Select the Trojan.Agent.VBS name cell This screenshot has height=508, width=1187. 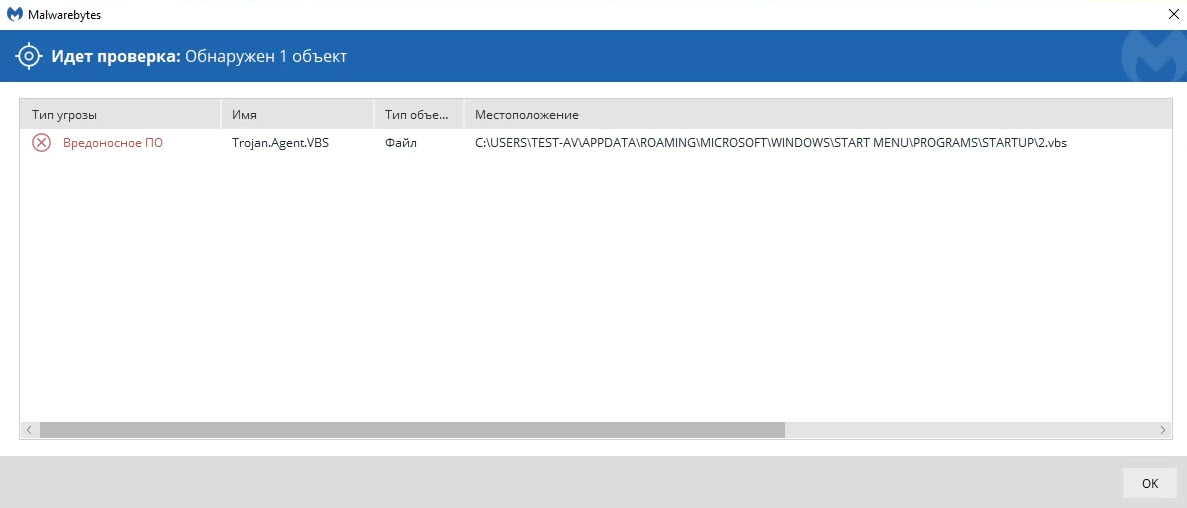[x=280, y=142]
